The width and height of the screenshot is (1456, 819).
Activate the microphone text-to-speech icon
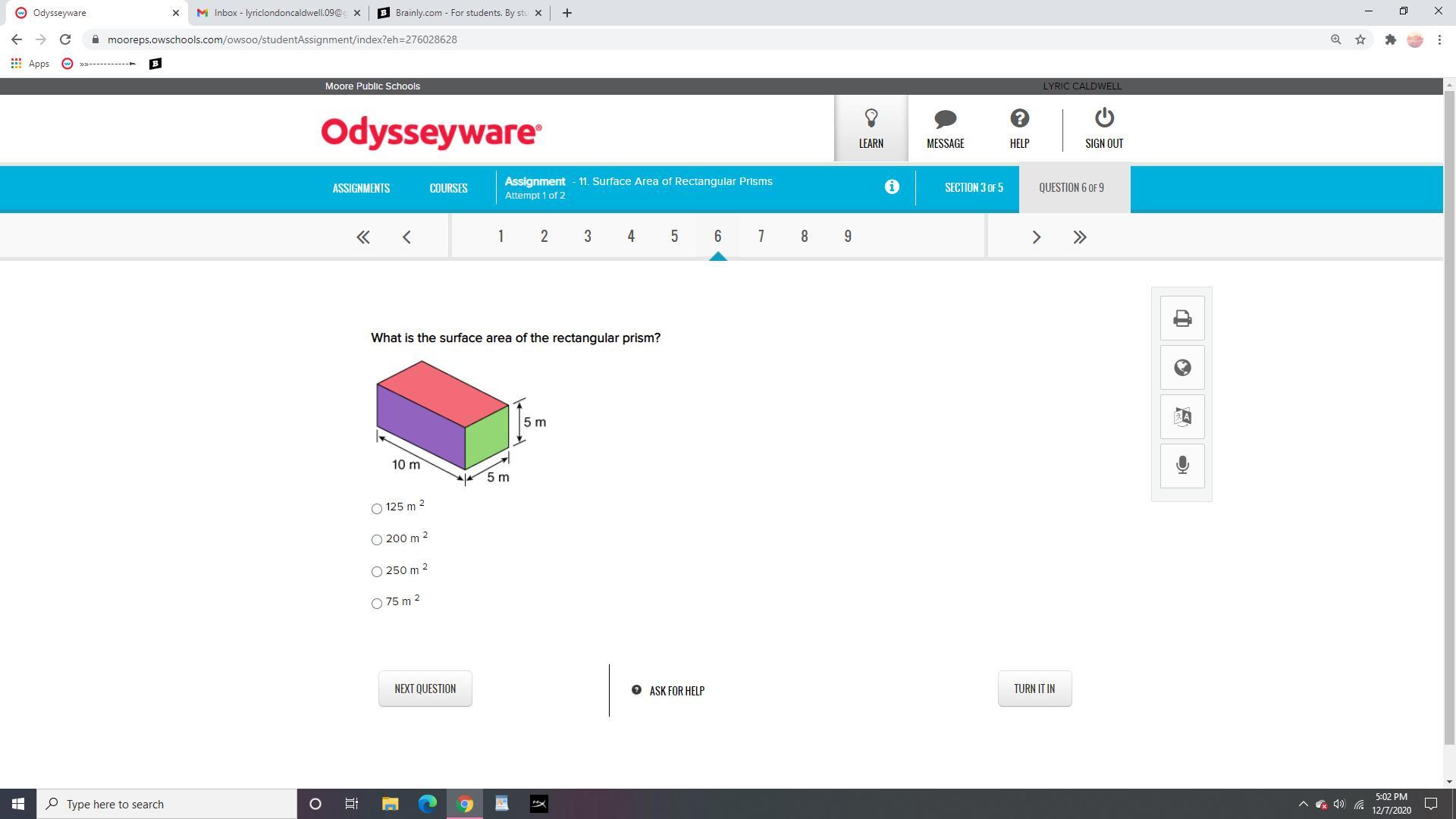[x=1181, y=465]
